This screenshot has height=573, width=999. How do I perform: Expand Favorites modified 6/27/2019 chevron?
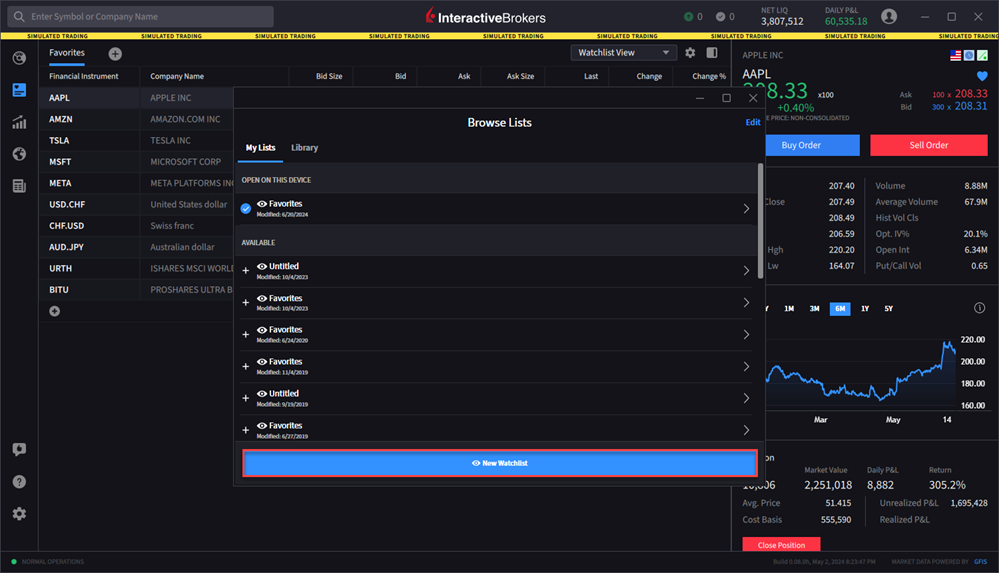pos(746,430)
